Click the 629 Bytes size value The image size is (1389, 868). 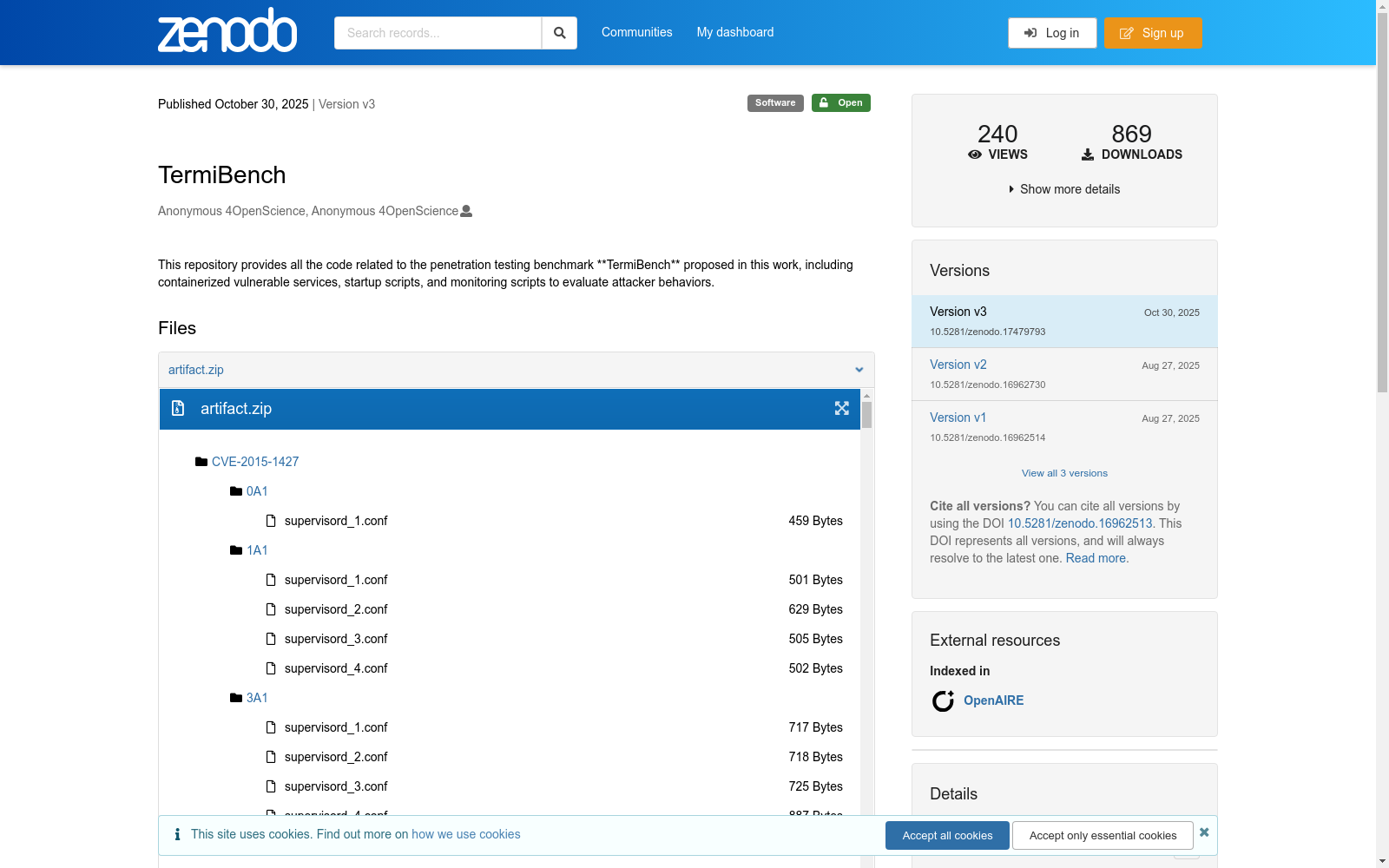[x=816, y=609]
